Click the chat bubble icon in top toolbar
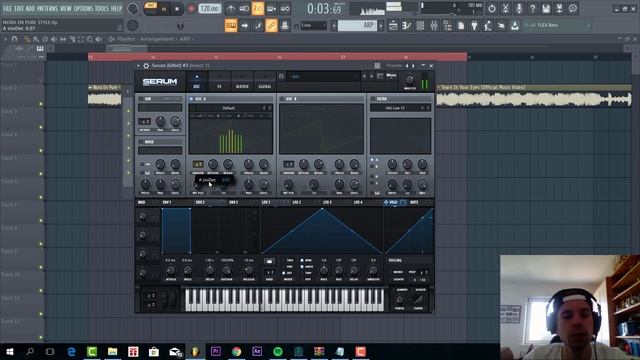The width and height of the screenshot is (640, 360). (573, 8)
